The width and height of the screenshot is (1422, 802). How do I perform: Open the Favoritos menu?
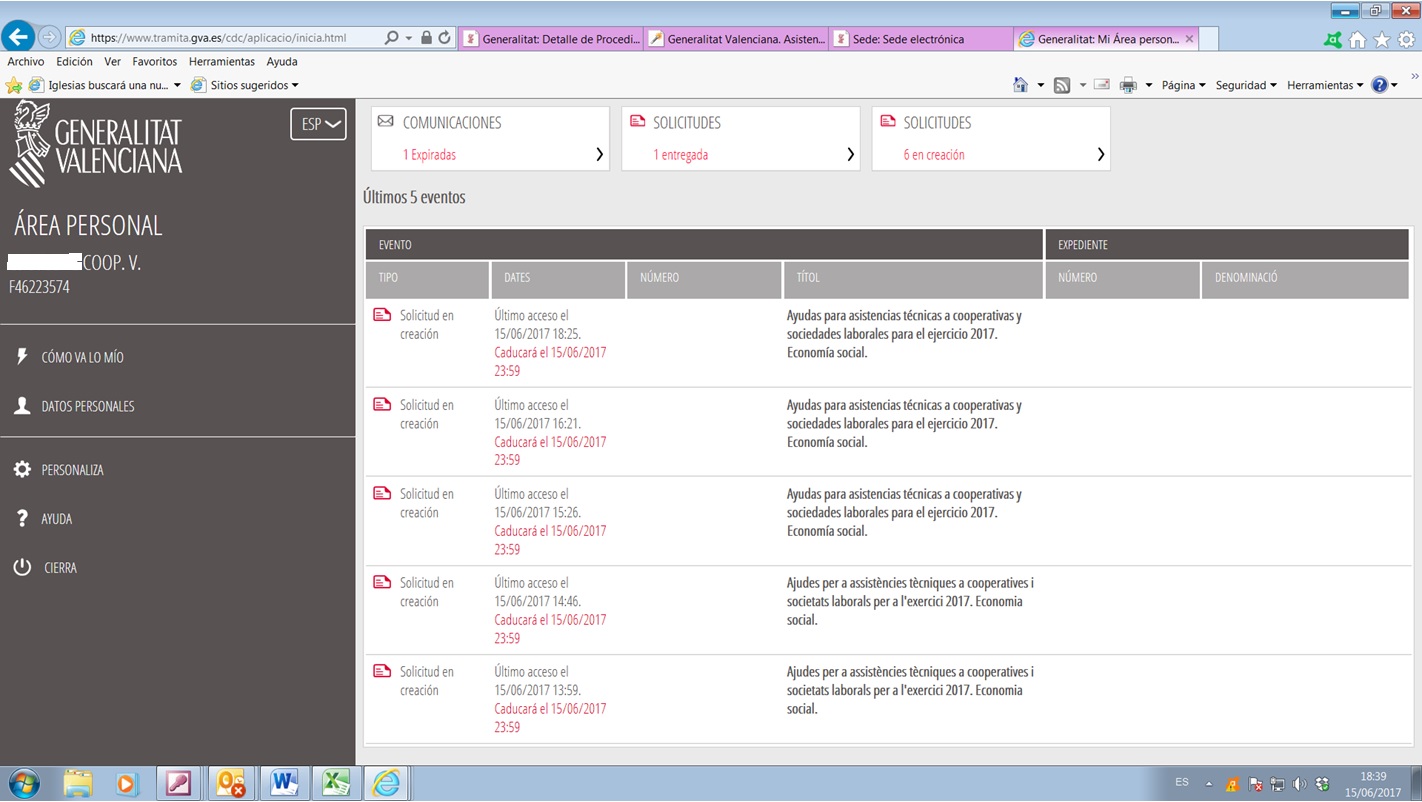click(x=155, y=61)
